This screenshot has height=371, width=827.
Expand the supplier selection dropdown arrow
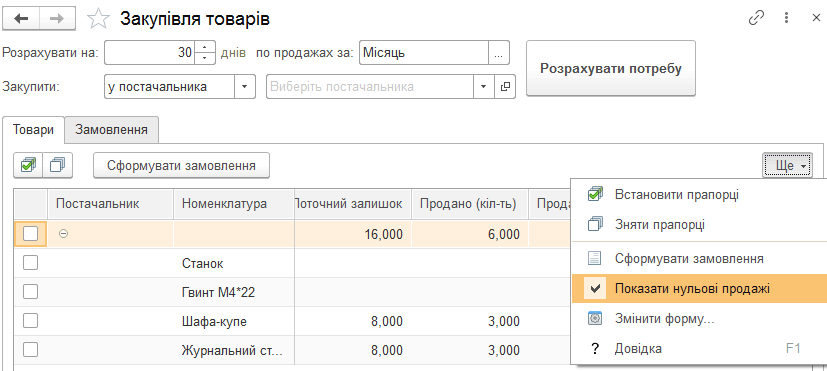[x=483, y=87]
